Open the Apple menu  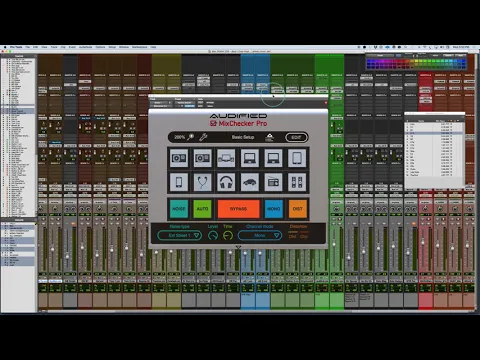(5, 47)
